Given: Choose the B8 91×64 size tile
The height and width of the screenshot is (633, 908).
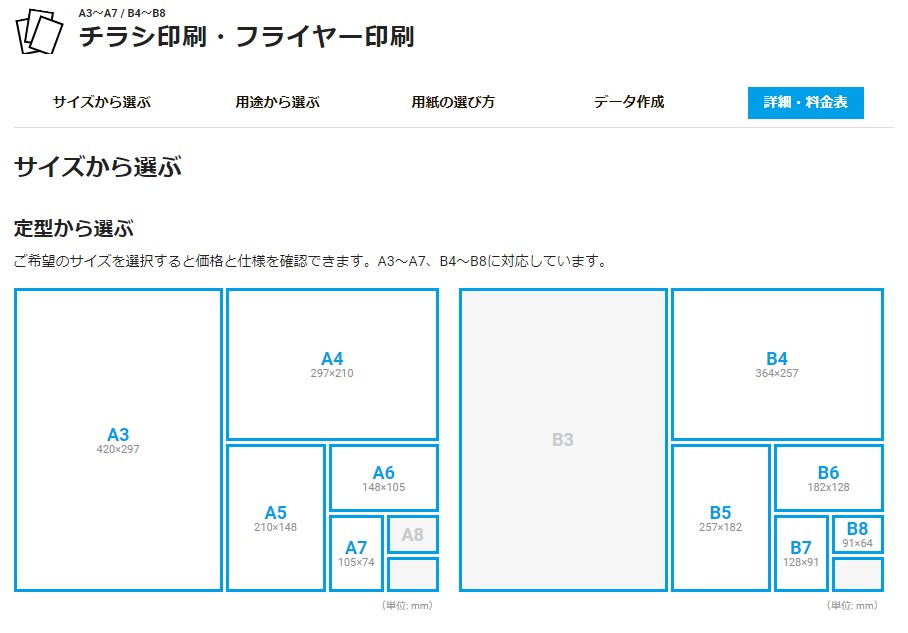Looking at the screenshot, I should tap(857, 534).
